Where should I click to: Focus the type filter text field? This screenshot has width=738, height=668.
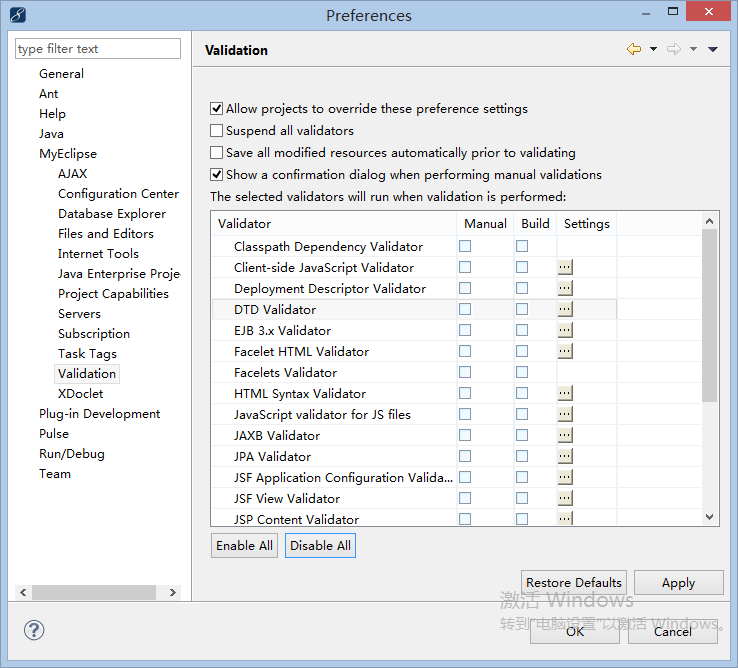(98, 49)
